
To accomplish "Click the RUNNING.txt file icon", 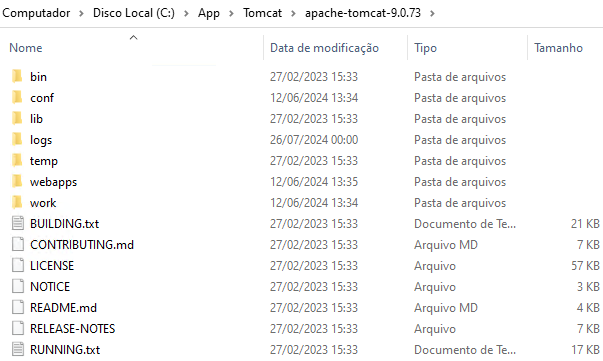I will pyautogui.click(x=18, y=349).
